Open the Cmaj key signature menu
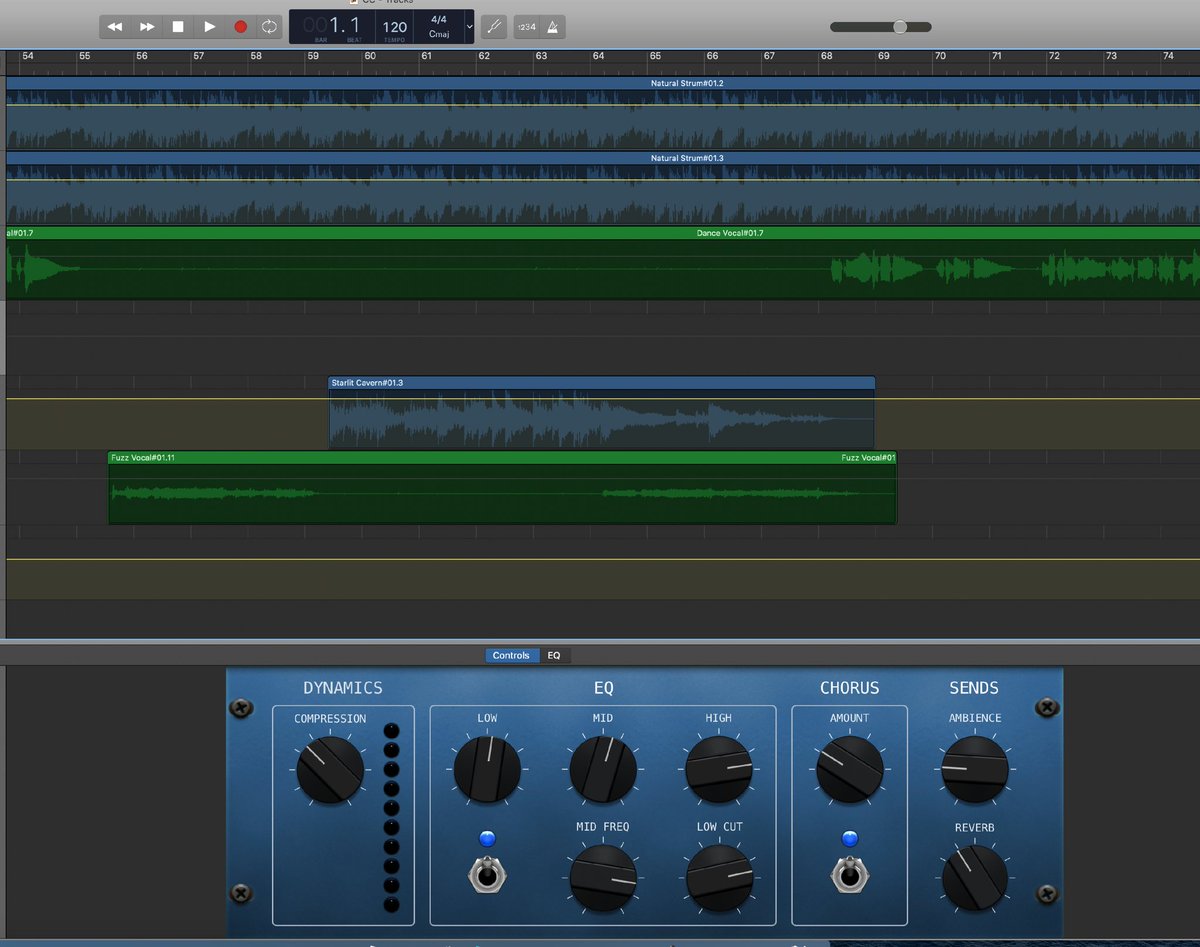This screenshot has width=1200, height=947. (439, 34)
